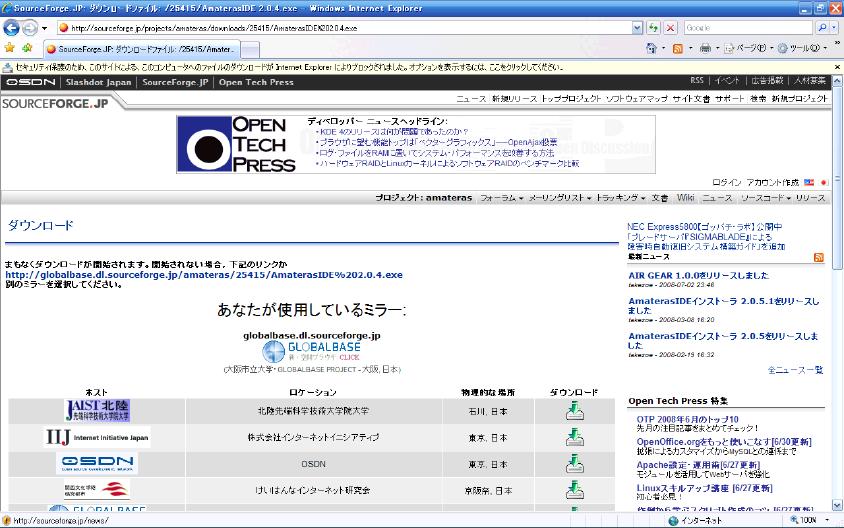Click the Print toolbar icon
844x528 pixels.
(x=705, y=48)
